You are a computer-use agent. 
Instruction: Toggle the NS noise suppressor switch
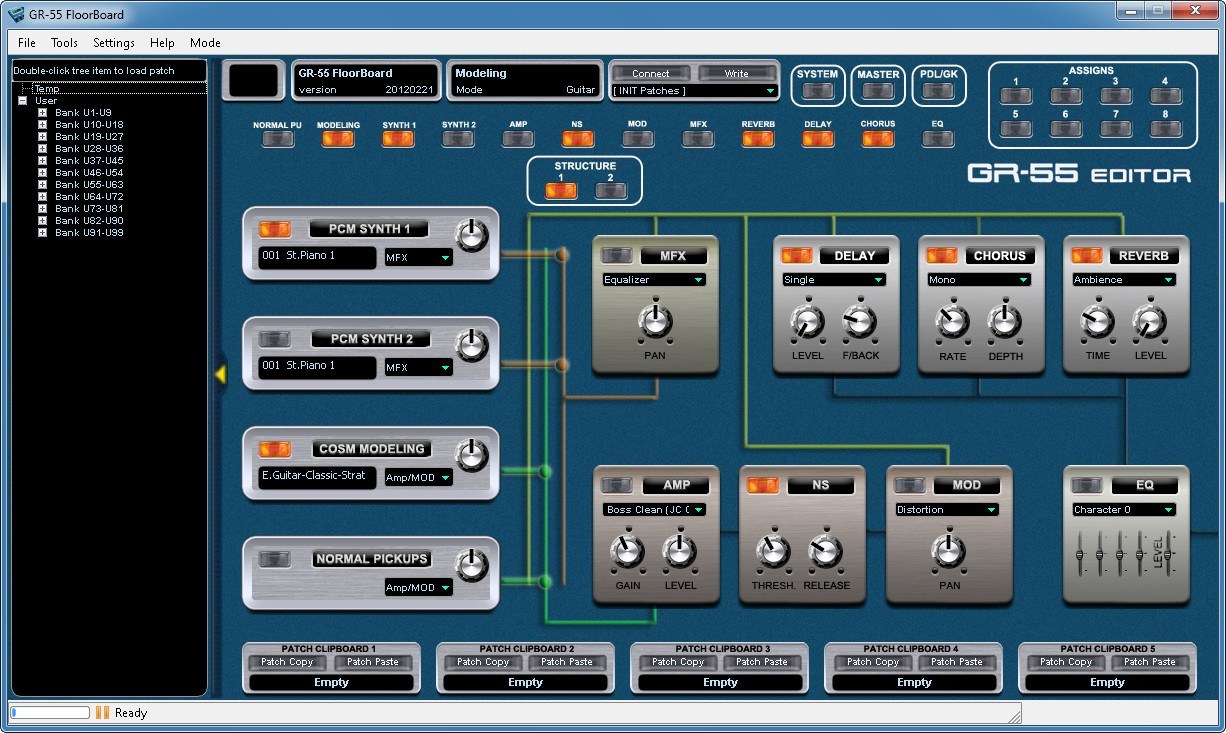tap(763, 485)
